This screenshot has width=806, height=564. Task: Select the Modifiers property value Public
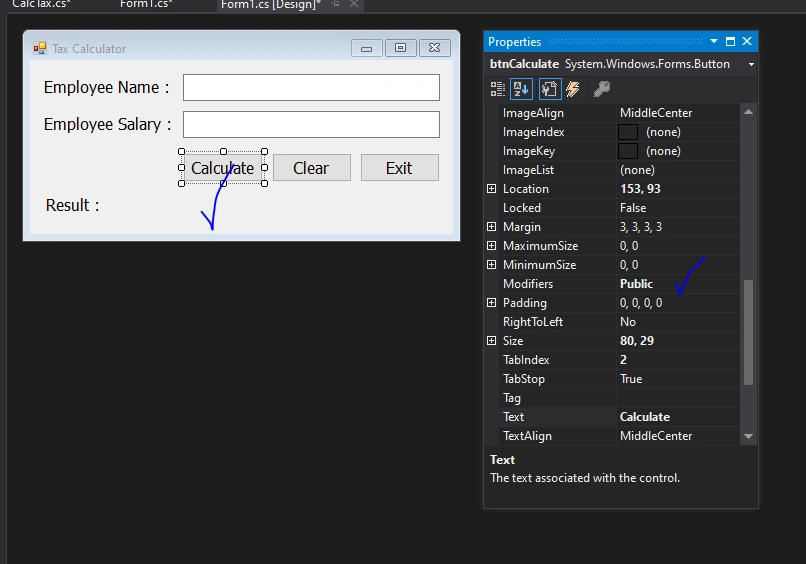(x=636, y=284)
